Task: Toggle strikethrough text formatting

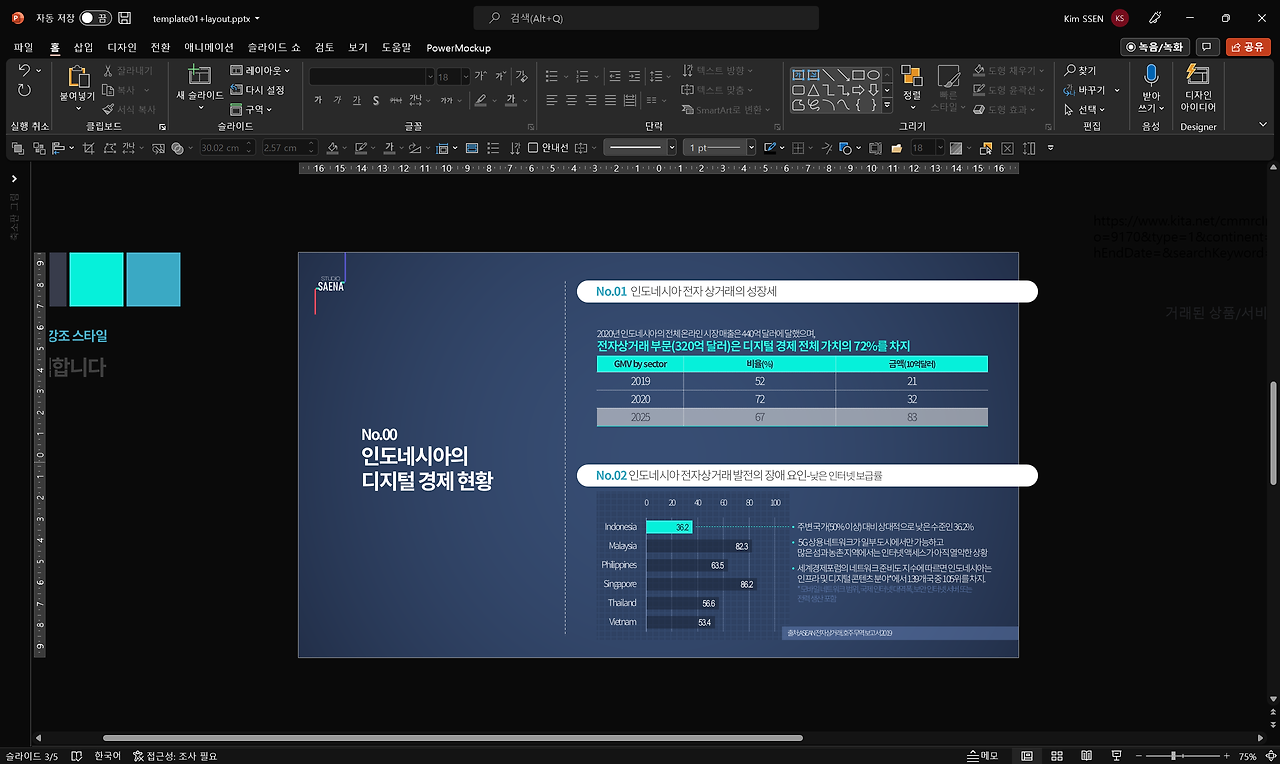Action: (394, 100)
